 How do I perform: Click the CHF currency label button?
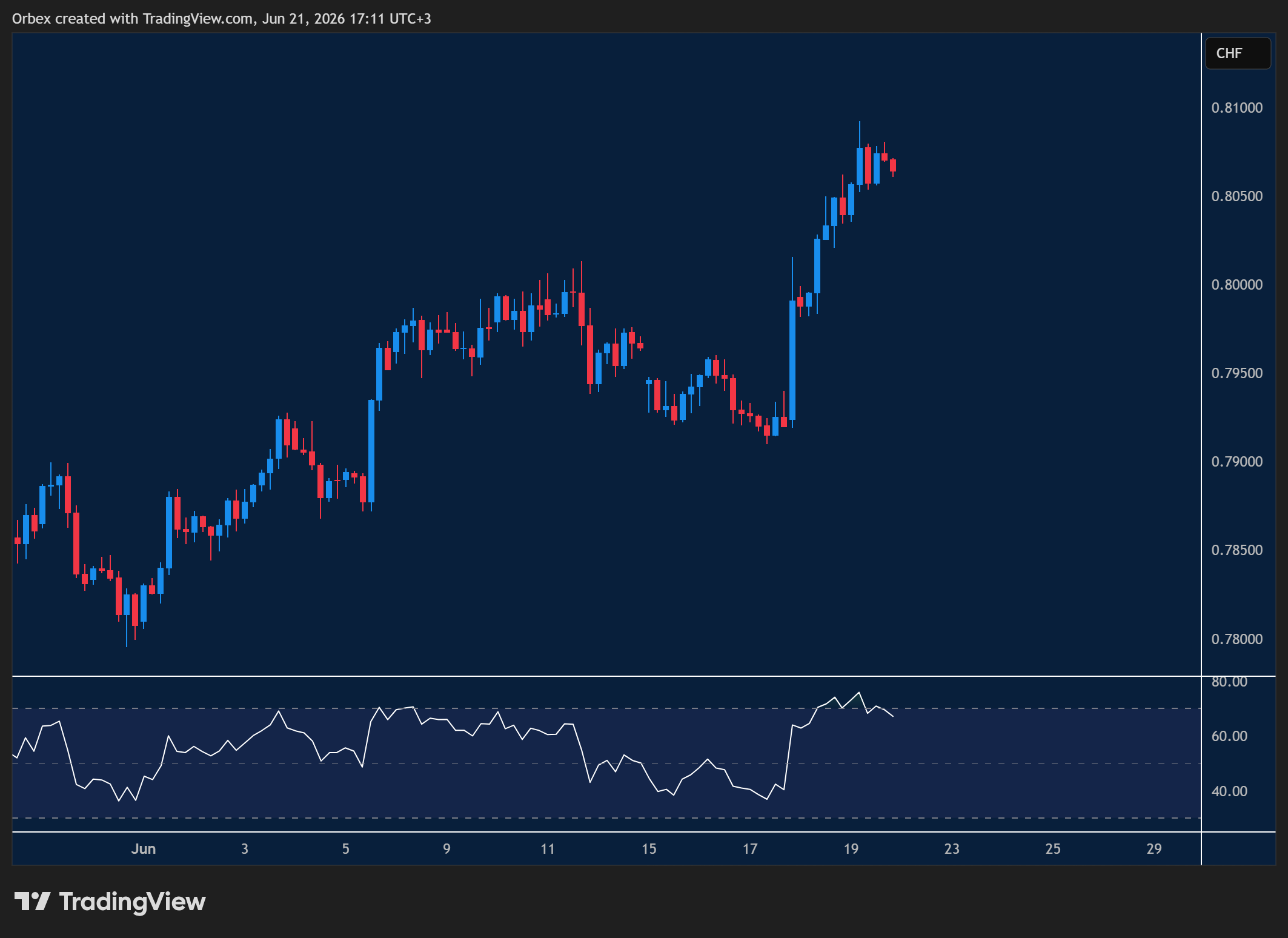pos(1238,53)
